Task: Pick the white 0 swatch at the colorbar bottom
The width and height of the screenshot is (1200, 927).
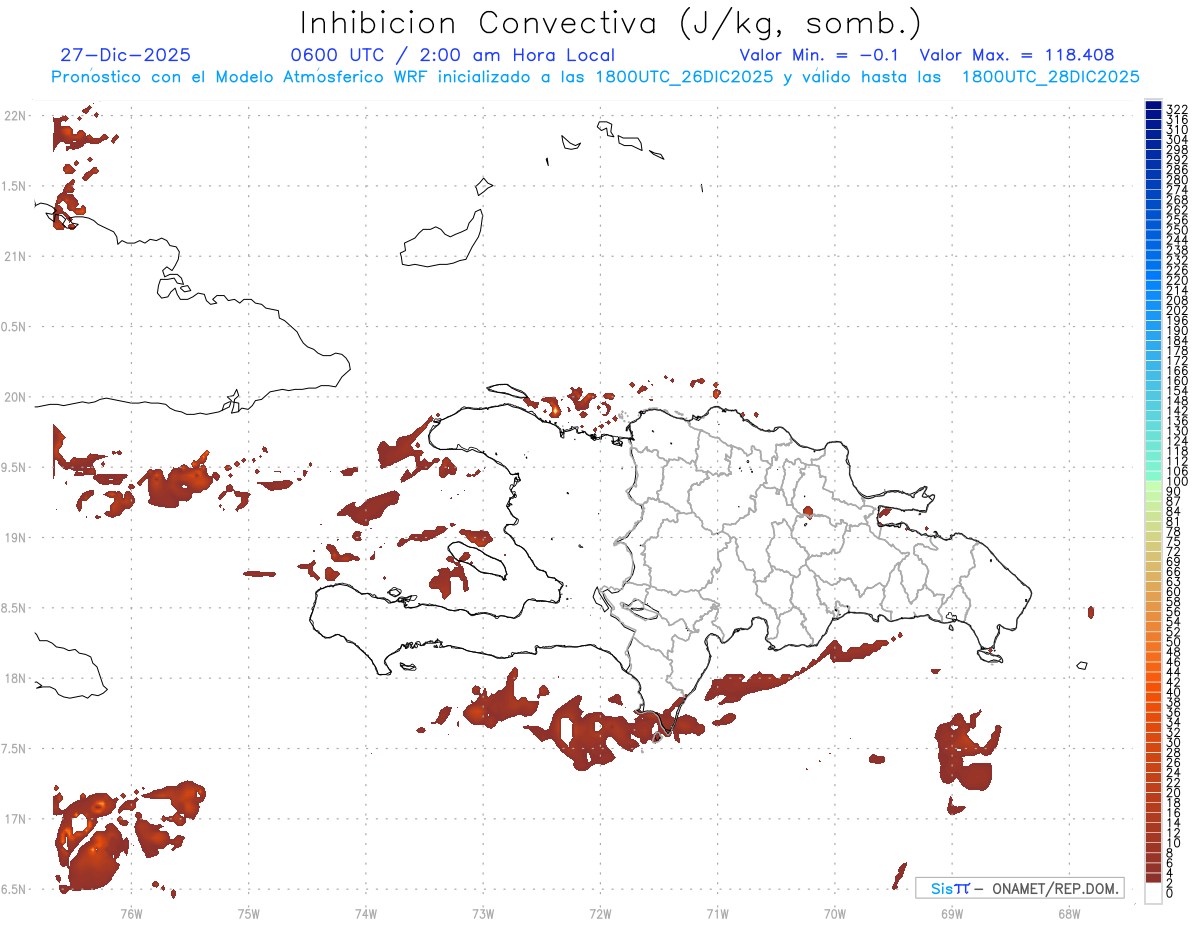Action: coord(1153,892)
